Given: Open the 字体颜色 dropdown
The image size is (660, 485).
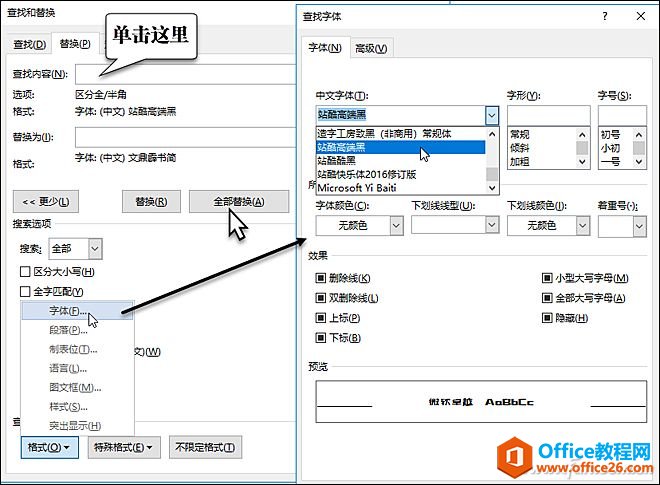Looking at the screenshot, I should tap(396, 226).
